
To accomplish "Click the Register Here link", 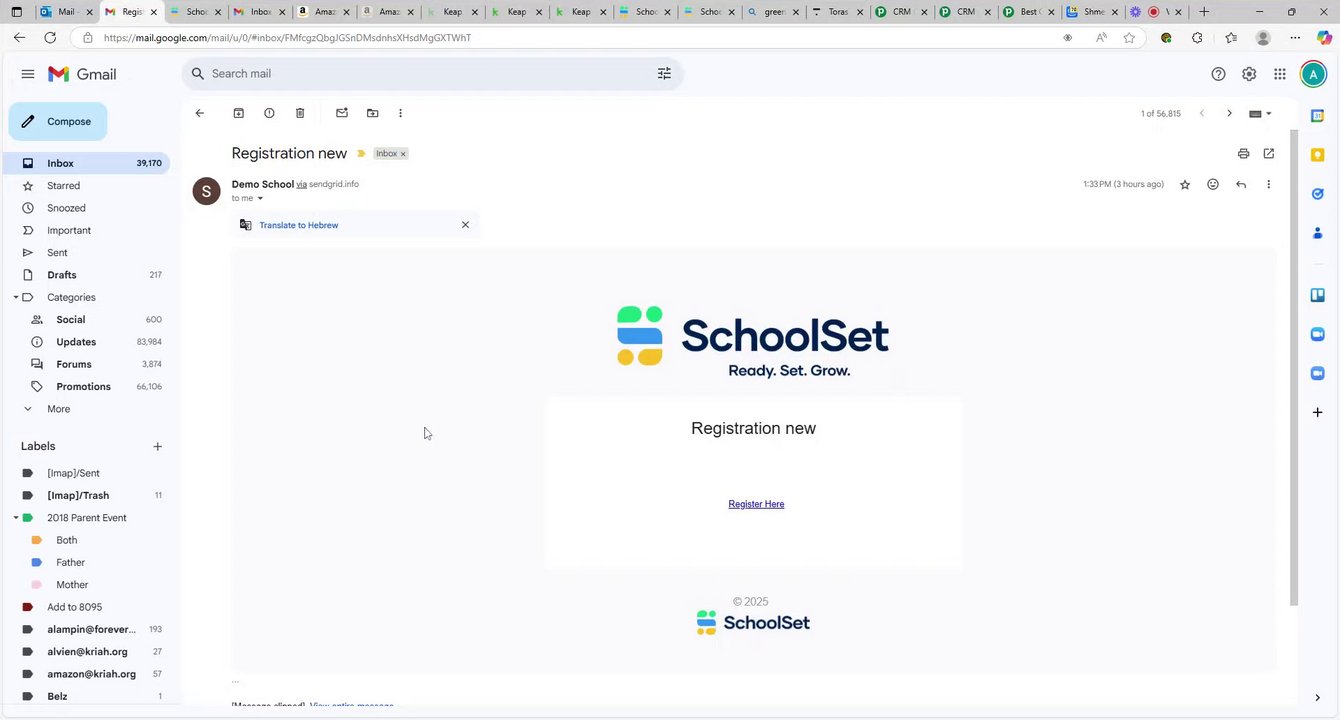I will 756,504.
